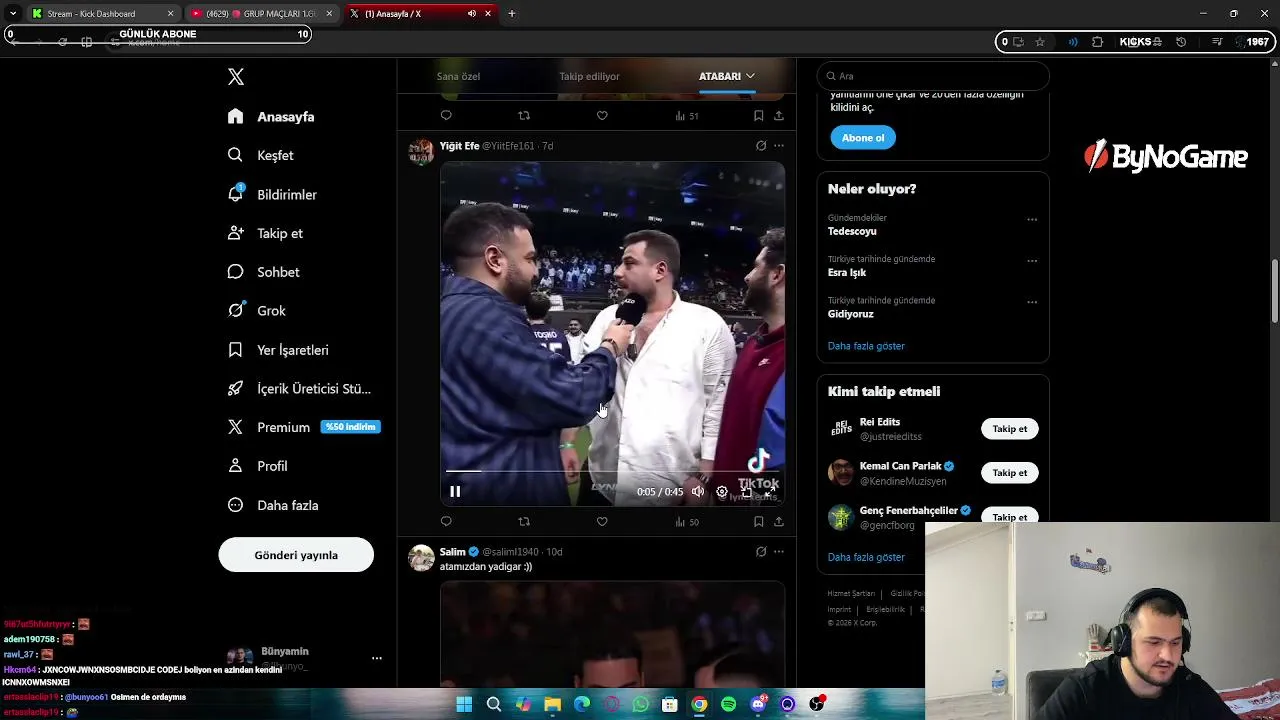Open Premium page
The width and height of the screenshot is (1280, 720).
coord(303,427)
